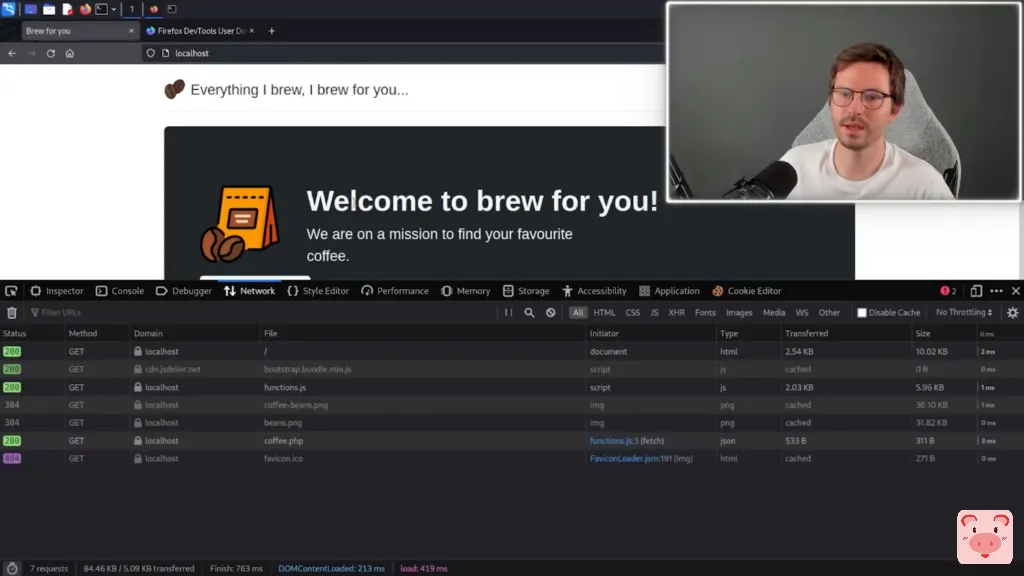Click the performance analysis stopwatch icon

[x=12, y=569]
